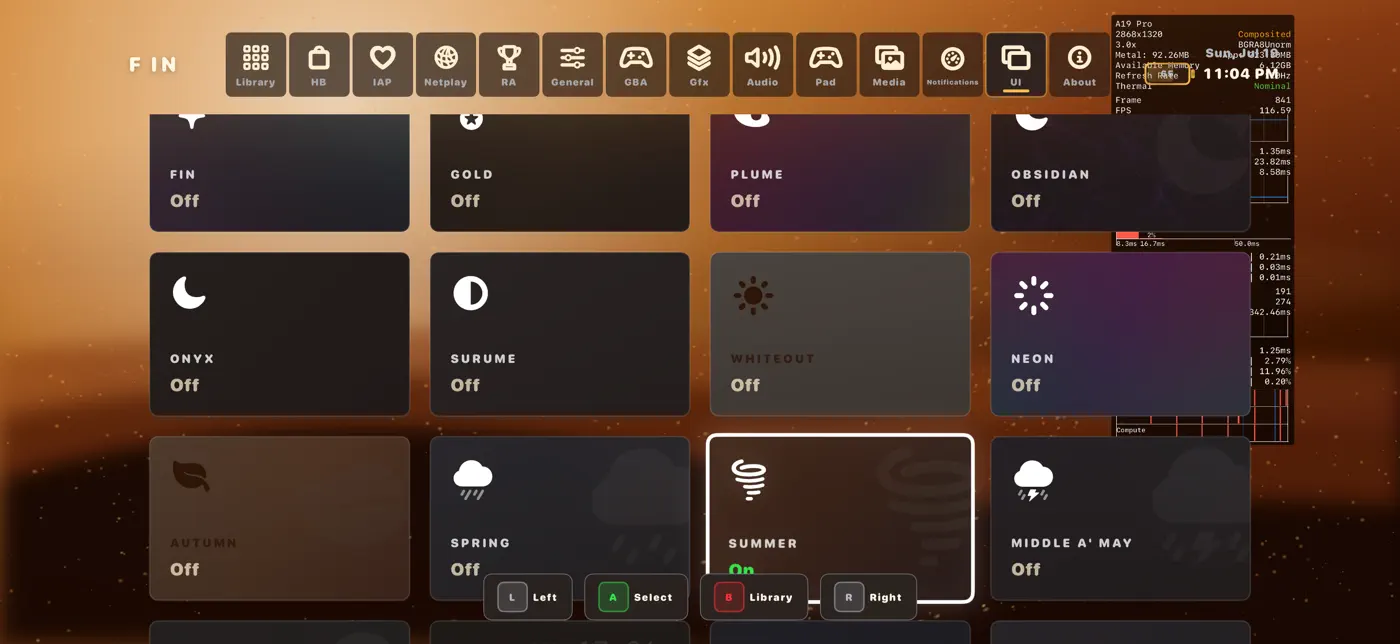Viewport: 1400px width, 644px height.
Task: Open the GBA controller tab
Action: (636, 65)
